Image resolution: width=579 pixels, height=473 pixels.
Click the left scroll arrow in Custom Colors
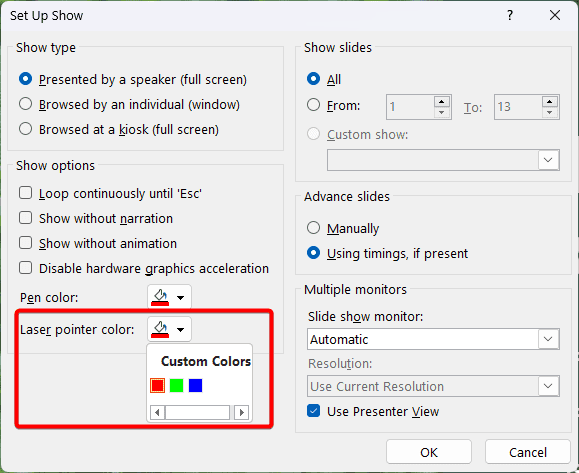pos(157,412)
